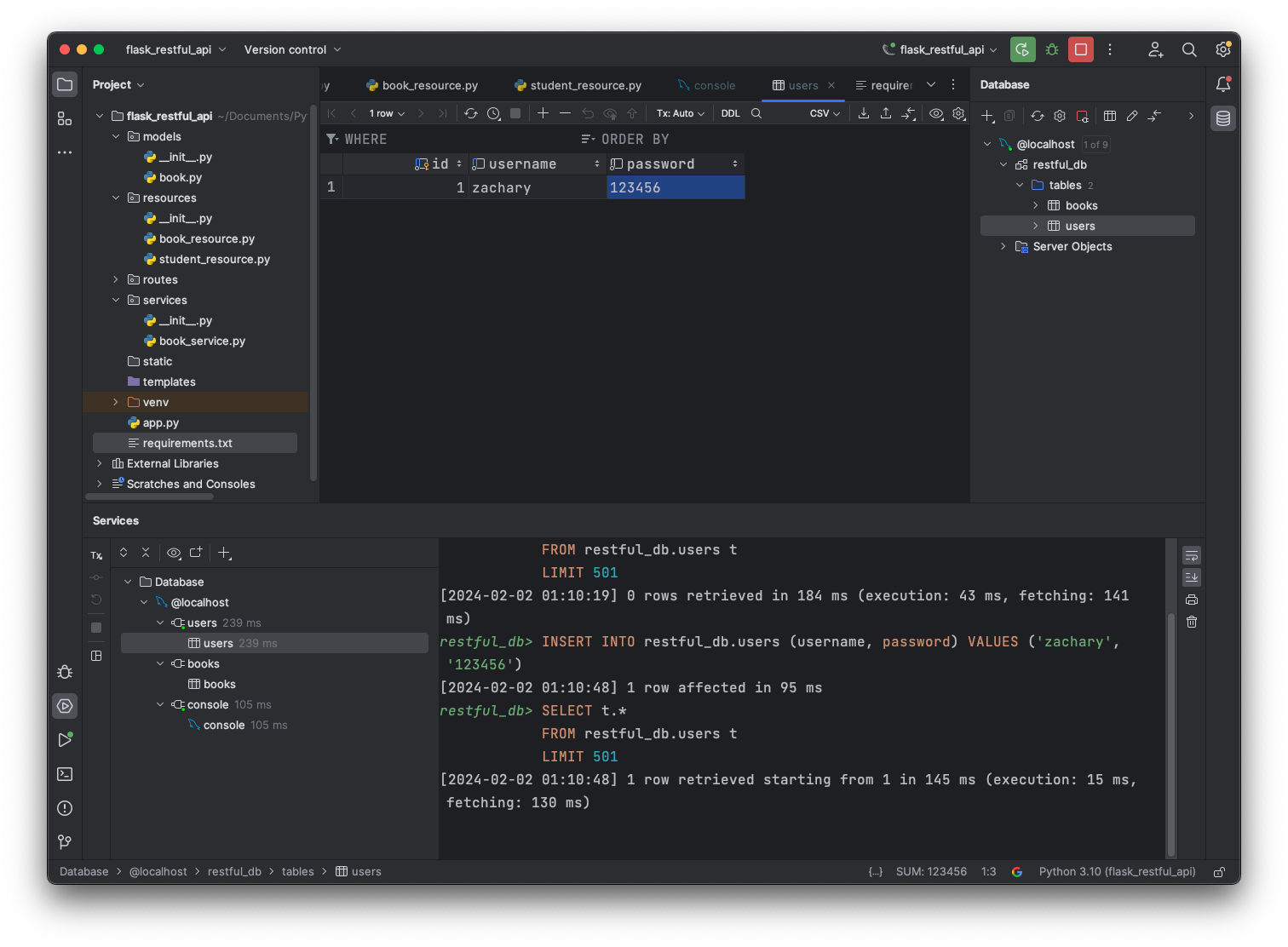Click the red Stop button in top toolbar
This screenshot has width=1288, height=947.
pyautogui.click(x=1081, y=49)
